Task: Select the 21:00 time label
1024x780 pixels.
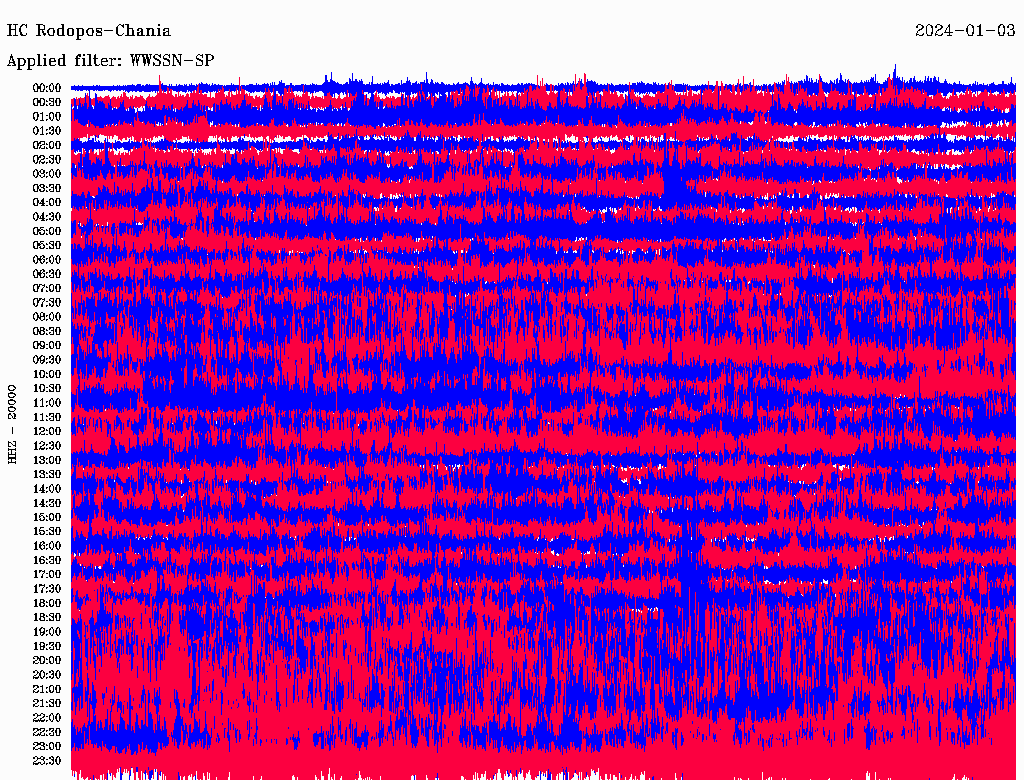Action: pos(47,690)
